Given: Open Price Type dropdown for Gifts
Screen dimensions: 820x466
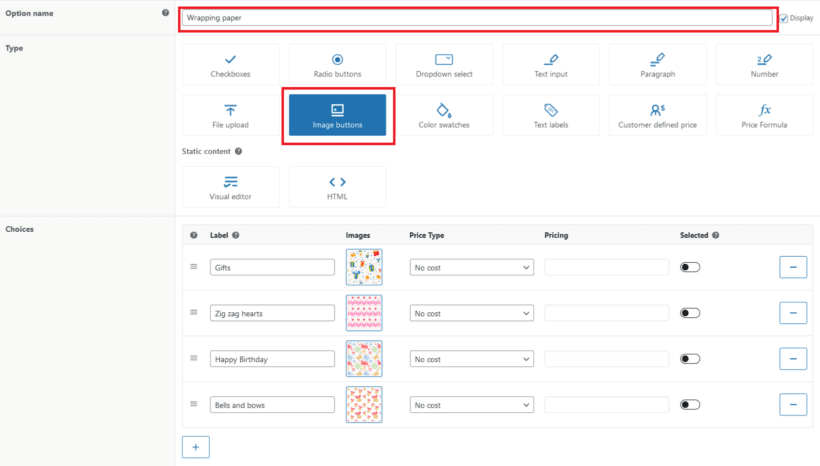Looking at the screenshot, I should (x=471, y=268).
